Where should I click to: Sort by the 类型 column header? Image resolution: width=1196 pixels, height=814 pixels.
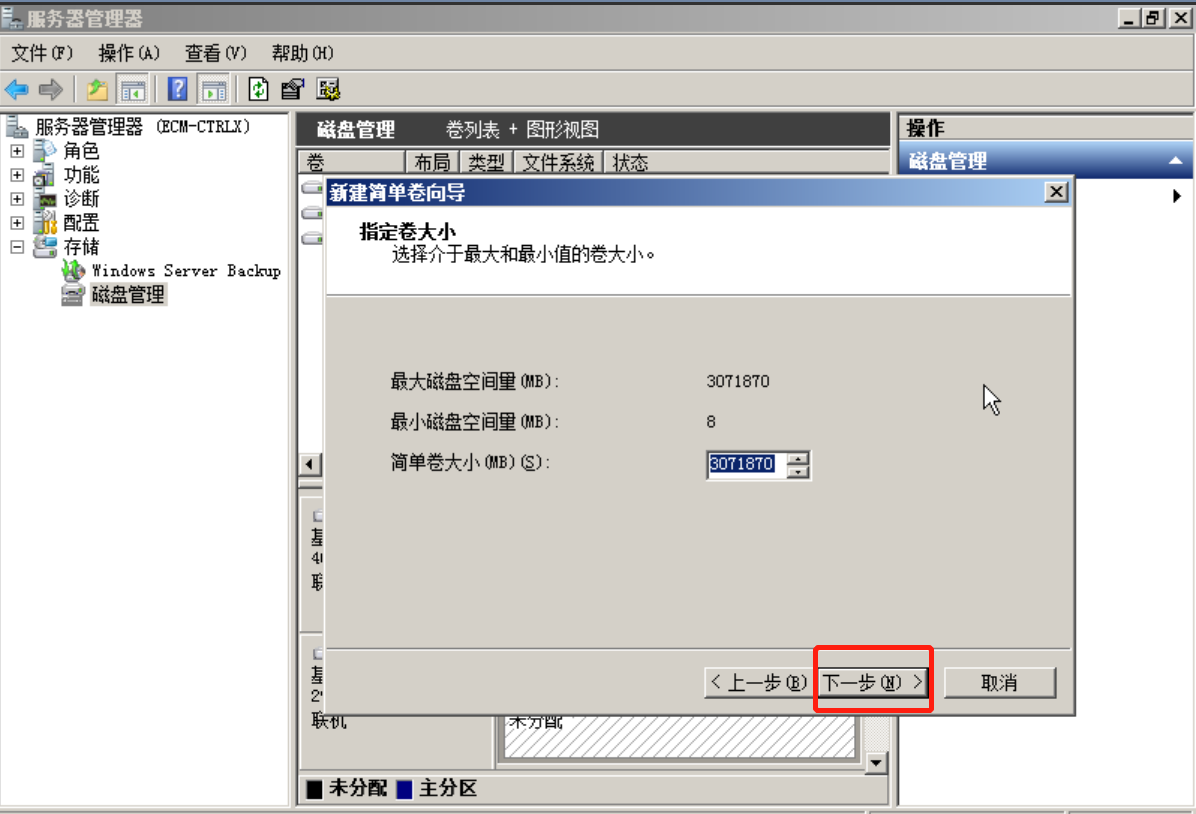[486, 162]
